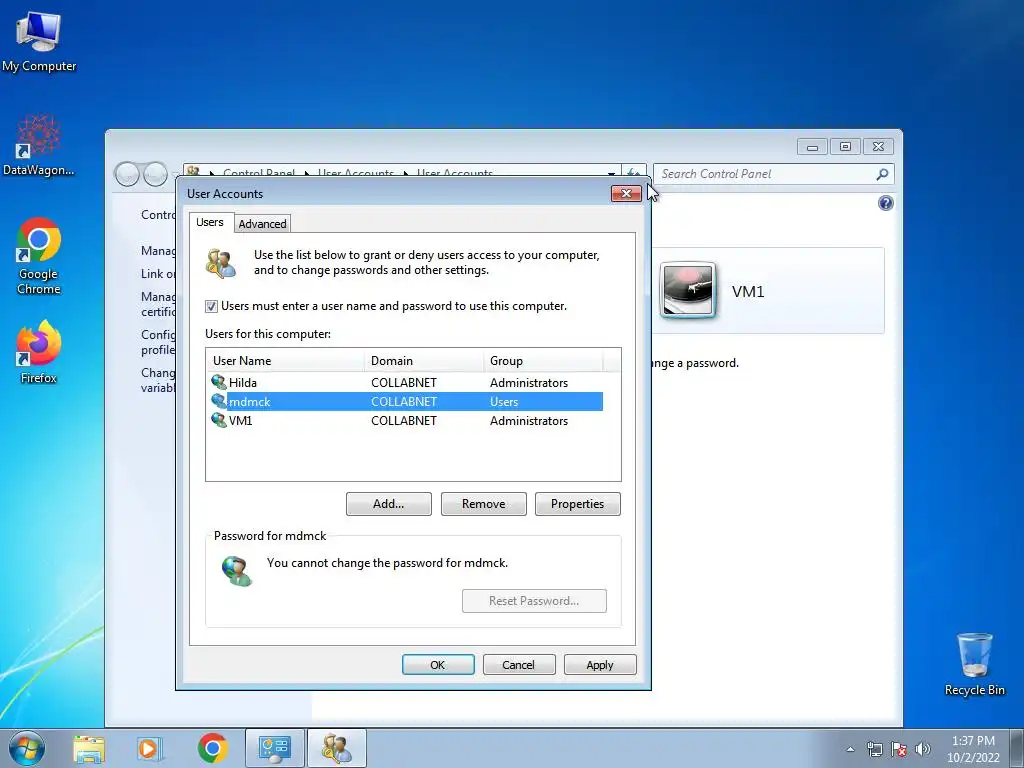Open the clock showing 1:37 PM
This screenshot has height=768, width=1024.
pyautogui.click(x=973, y=749)
